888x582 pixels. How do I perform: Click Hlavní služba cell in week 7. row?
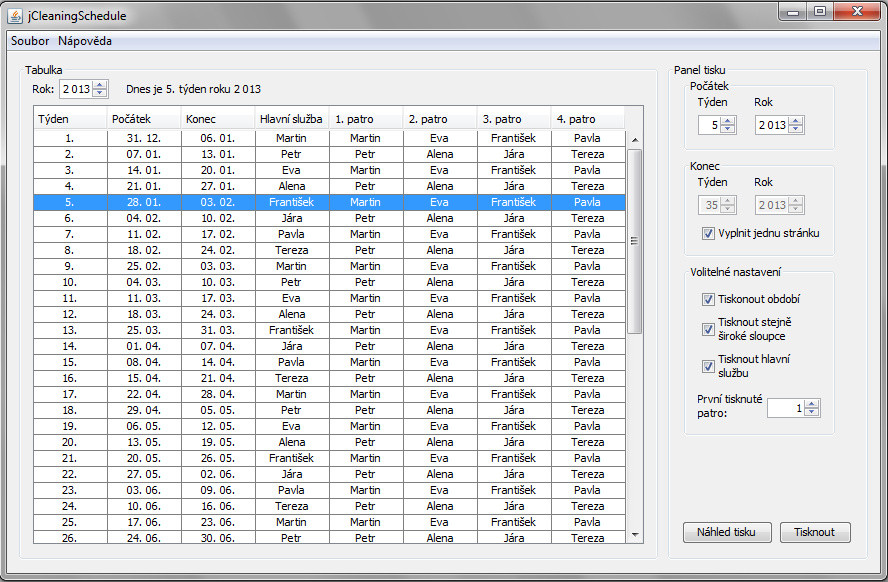point(292,234)
